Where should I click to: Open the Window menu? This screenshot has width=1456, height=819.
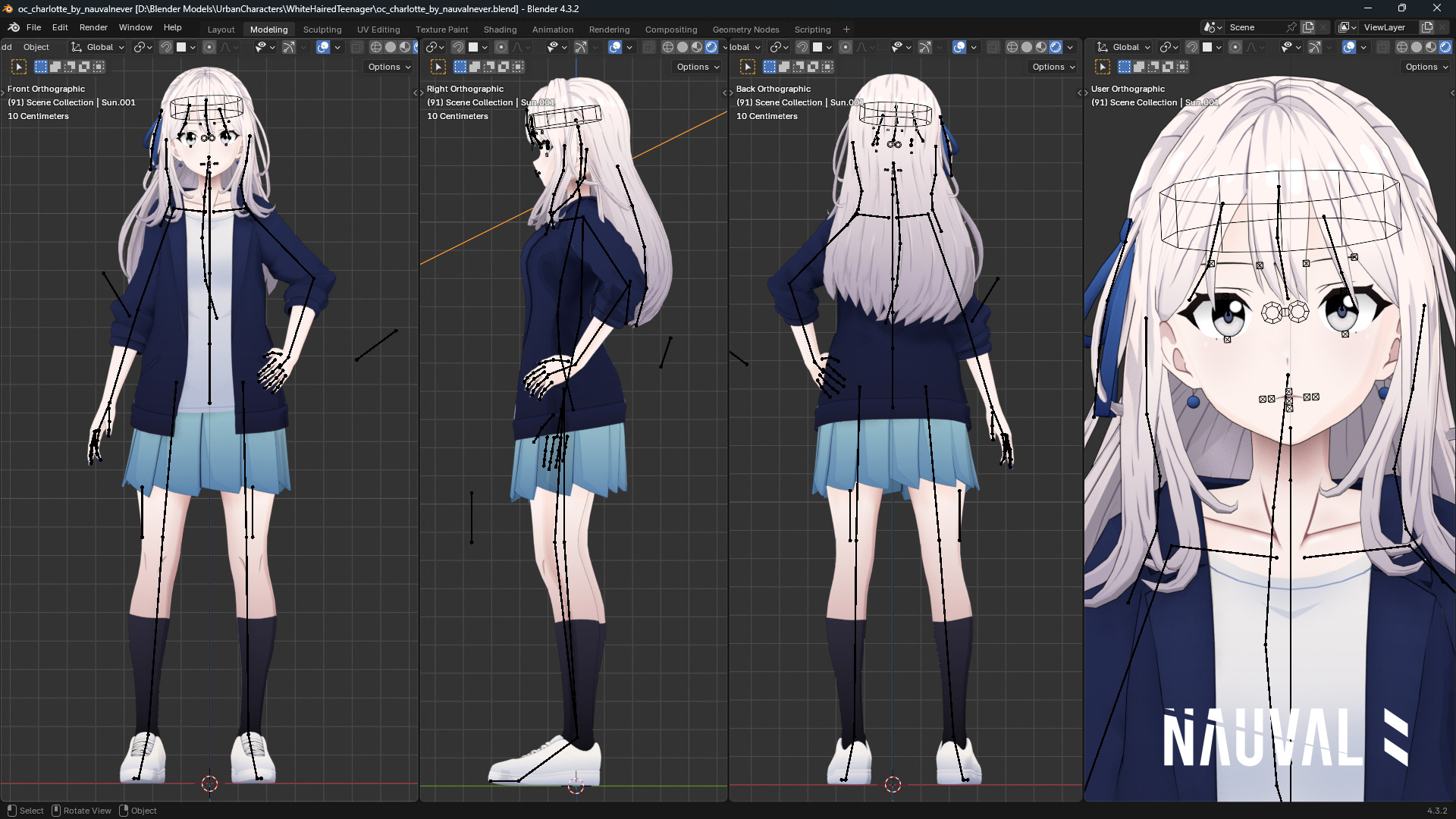[136, 27]
